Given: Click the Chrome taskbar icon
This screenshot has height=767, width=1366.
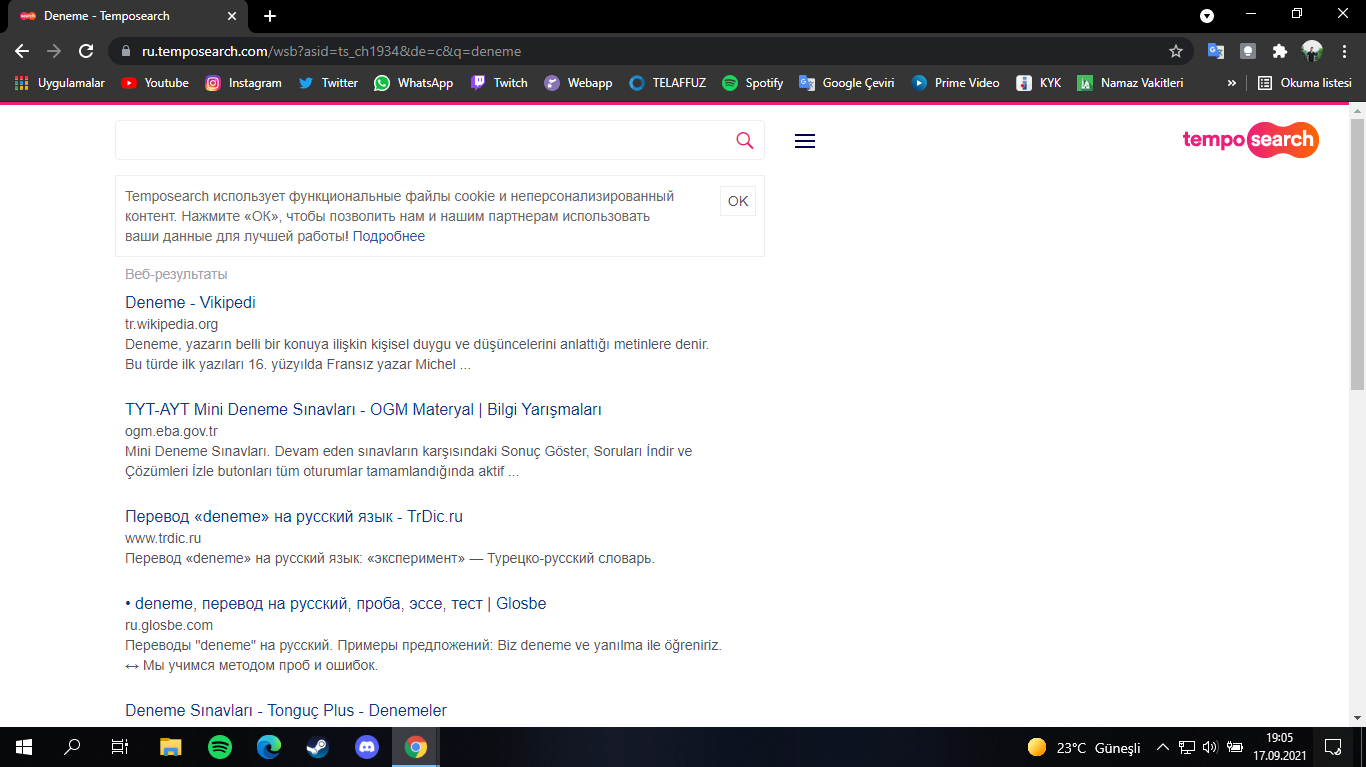Looking at the screenshot, I should coord(416,747).
